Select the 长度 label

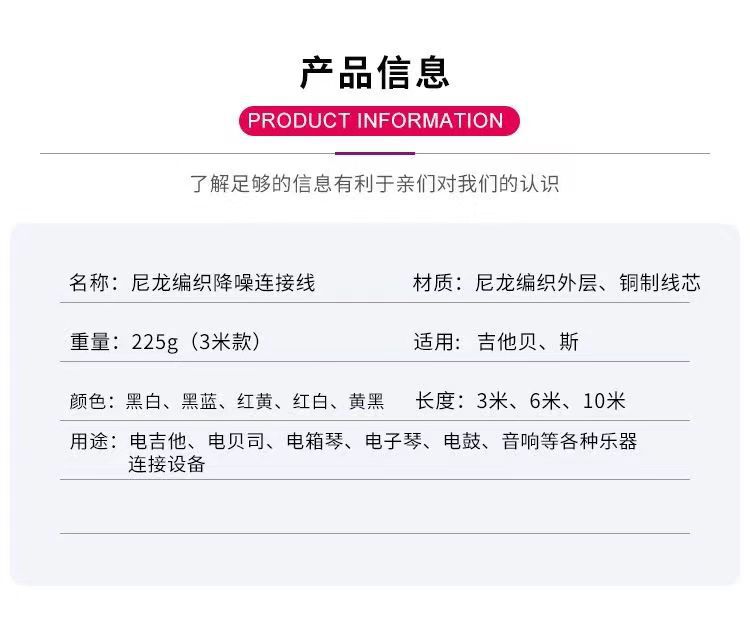(435, 401)
